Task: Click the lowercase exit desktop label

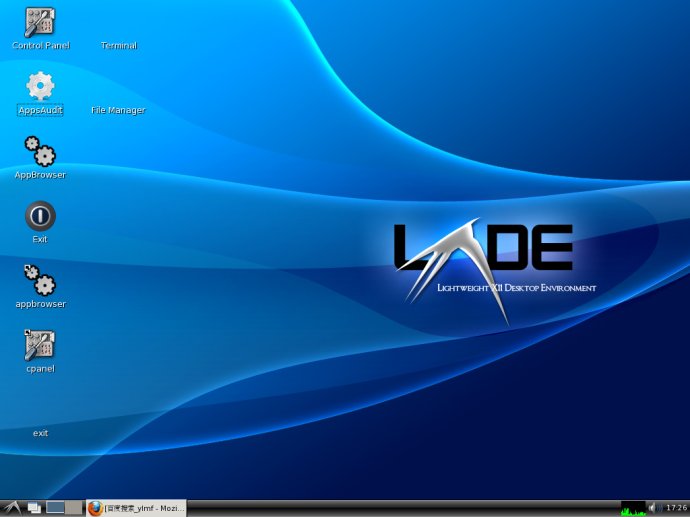Action: (x=40, y=433)
